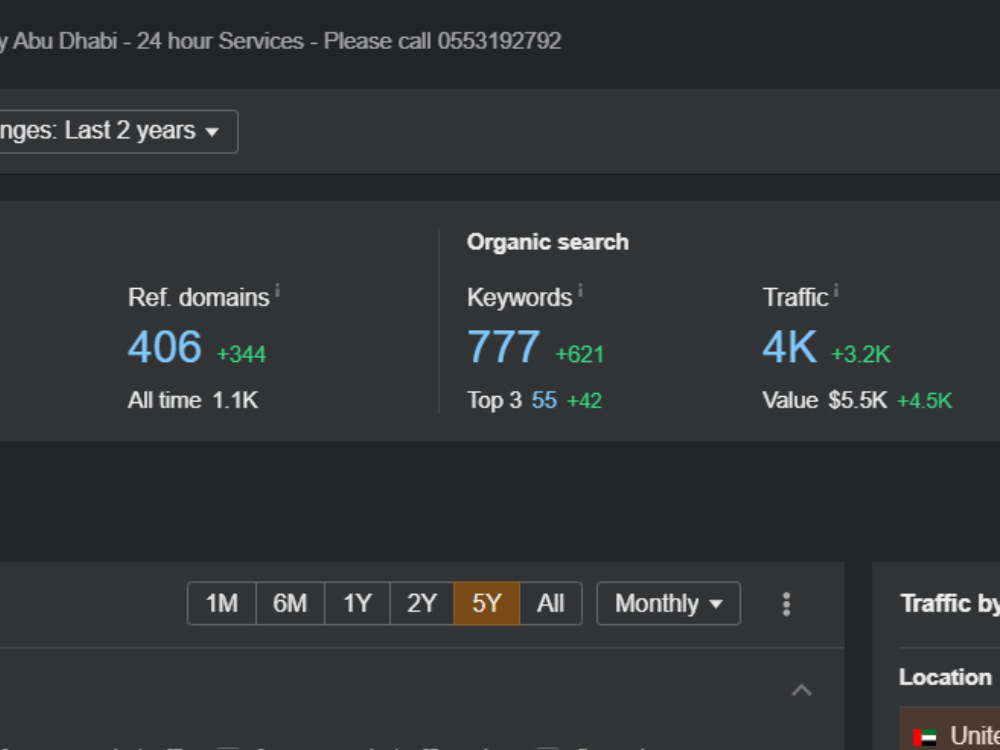Click the +4.5K traffic value change
This screenshot has height=750, width=1000.
pyautogui.click(x=925, y=401)
